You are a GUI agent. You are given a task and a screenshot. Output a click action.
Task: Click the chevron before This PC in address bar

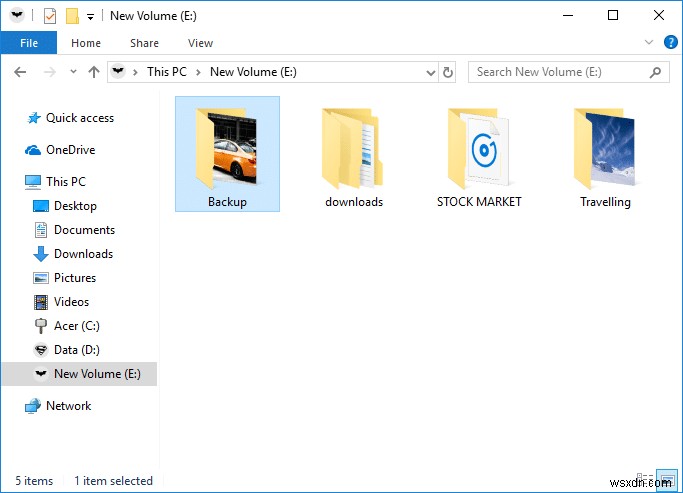pyautogui.click(x=135, y=72)
